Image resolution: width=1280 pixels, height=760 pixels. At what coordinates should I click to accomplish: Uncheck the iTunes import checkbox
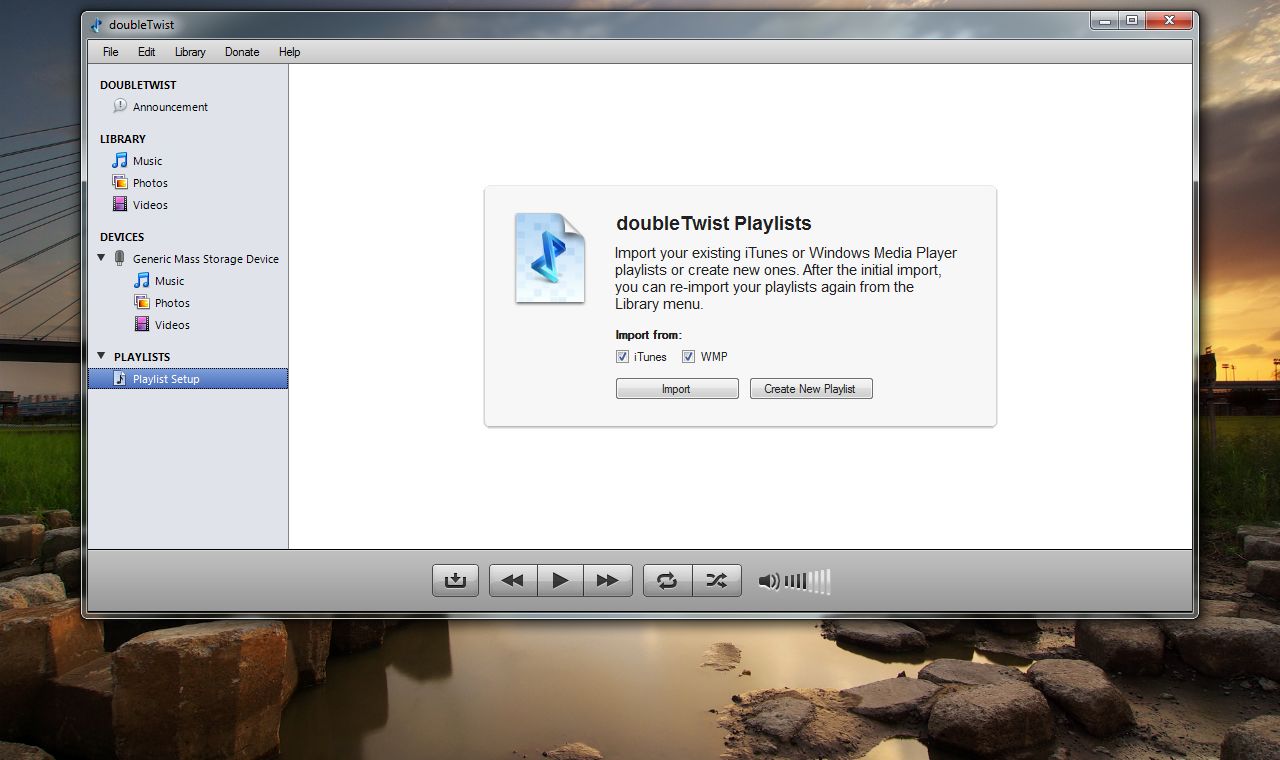622,357
